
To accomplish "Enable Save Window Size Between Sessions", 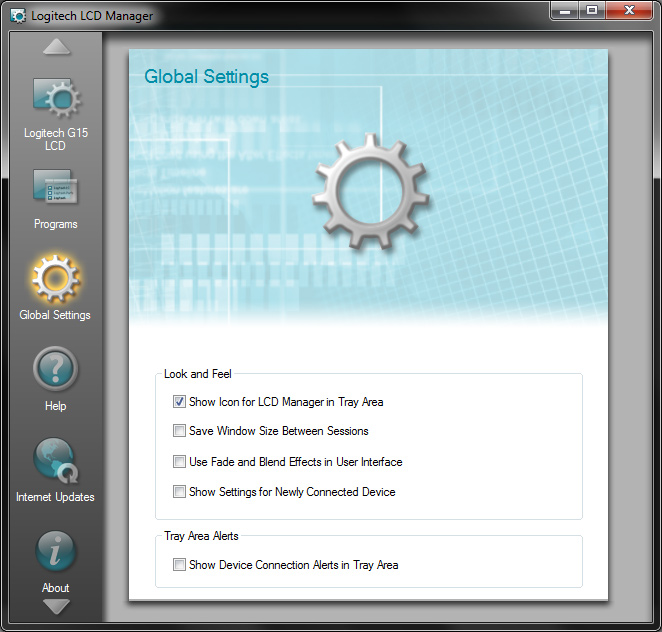I will point(179,431).
